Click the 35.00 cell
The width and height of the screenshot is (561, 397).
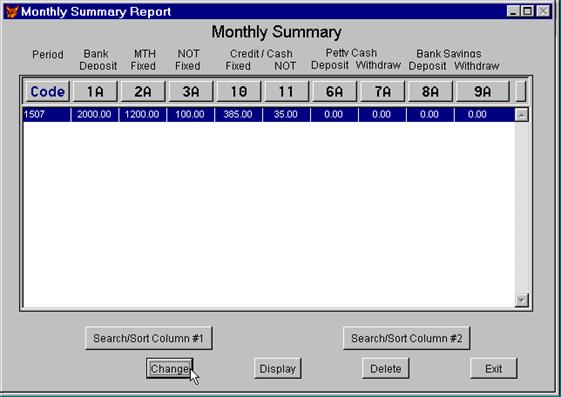tap(286, 114)
